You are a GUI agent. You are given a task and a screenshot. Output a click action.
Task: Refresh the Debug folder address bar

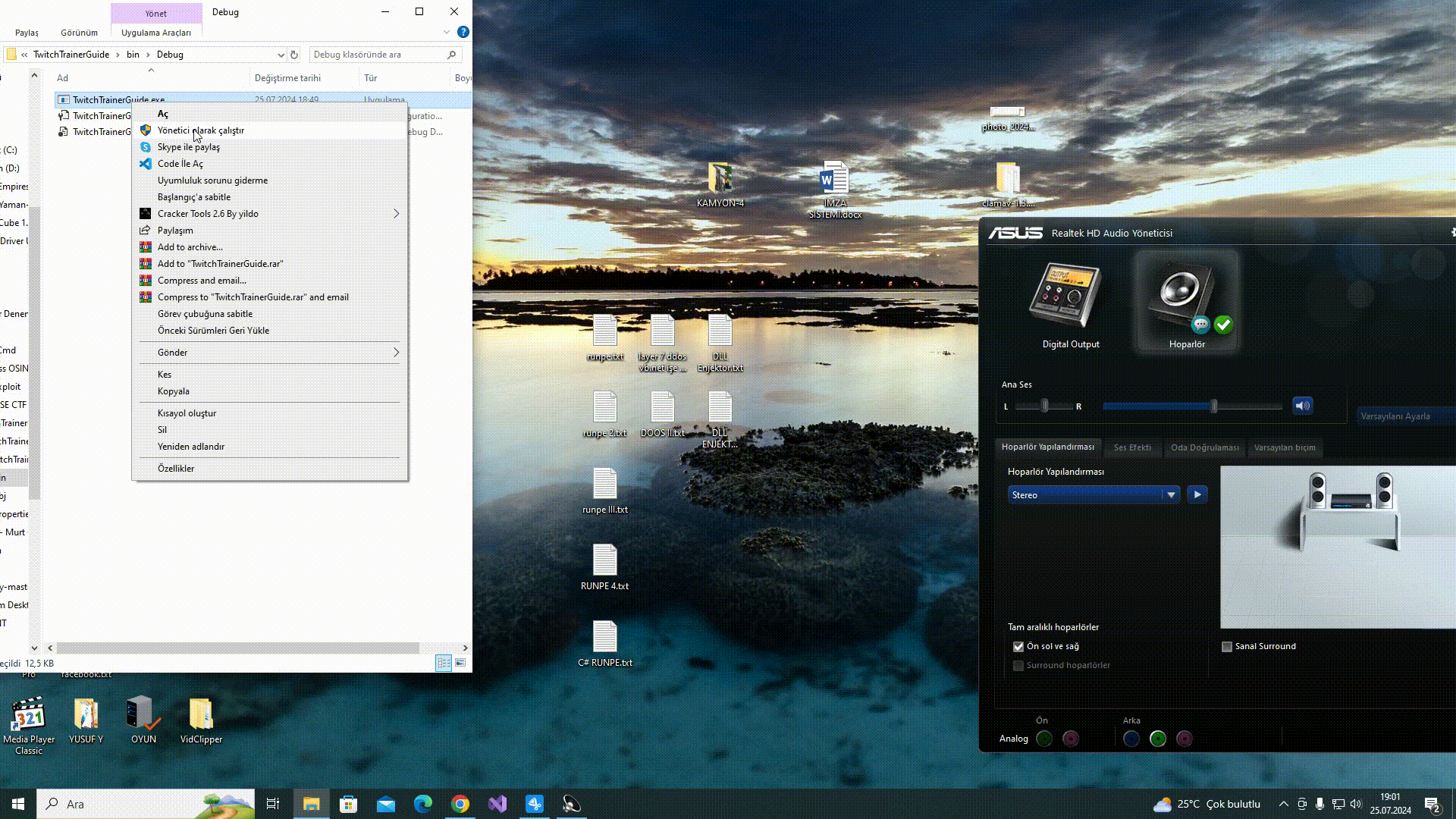click(x=294, y=55)
